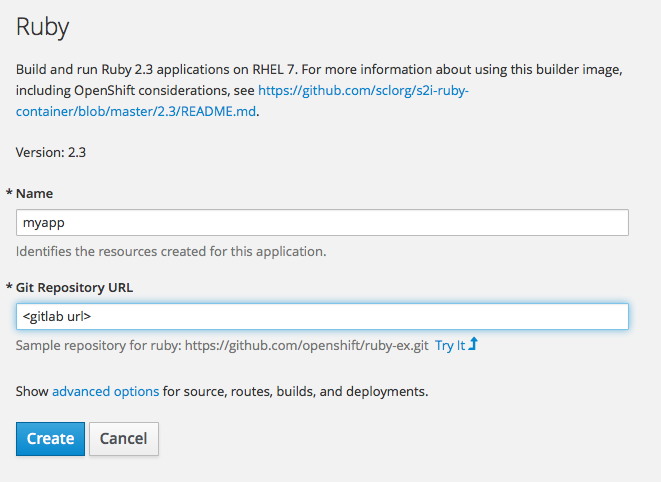Viewport: 661px width, 482px height.
Task: Click the arrow icon beside Try It
Action: click(474, 345)
